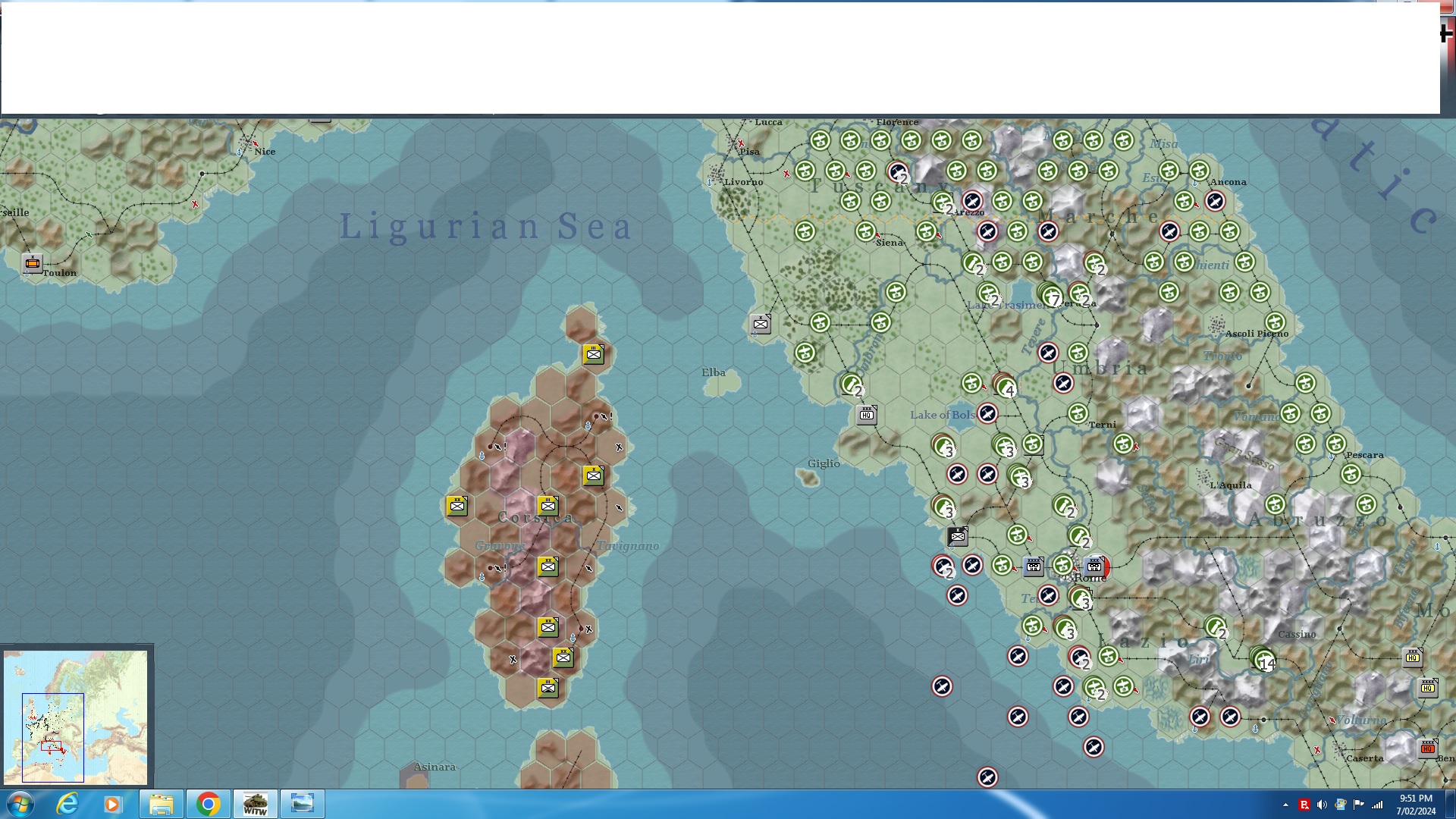1456x819 pixels.
Task: Select yellow infantry counter at Corsica's southern tip
Action: [548, 688]
